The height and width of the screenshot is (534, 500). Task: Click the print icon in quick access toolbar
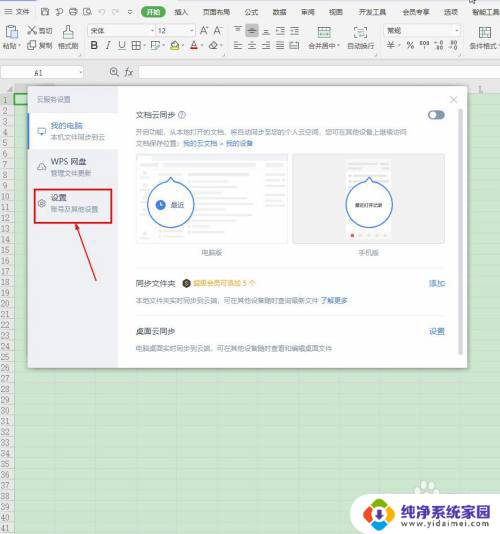(x=73, y=12)
